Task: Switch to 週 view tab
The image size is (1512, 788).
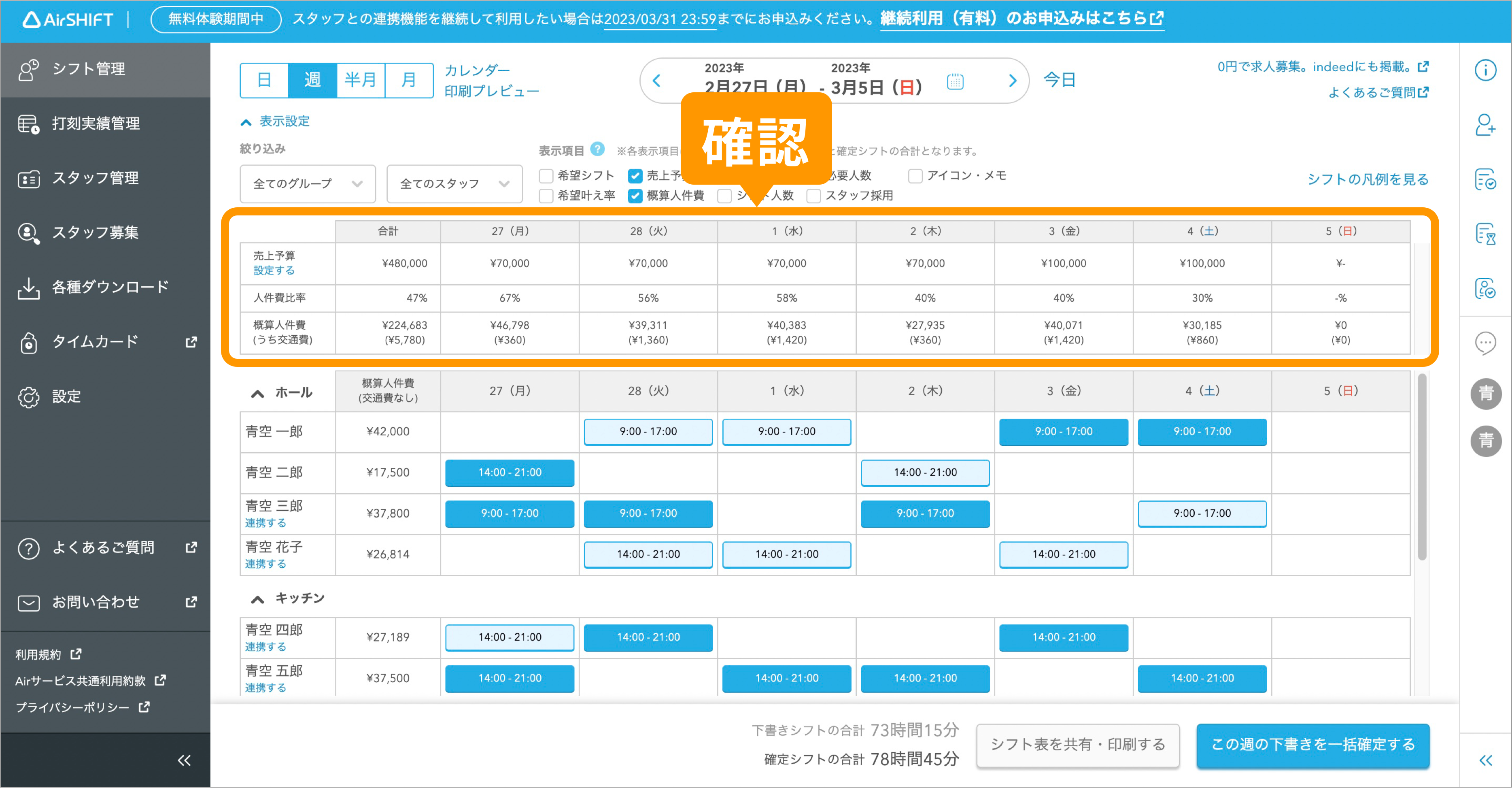Action: point(312,80)
